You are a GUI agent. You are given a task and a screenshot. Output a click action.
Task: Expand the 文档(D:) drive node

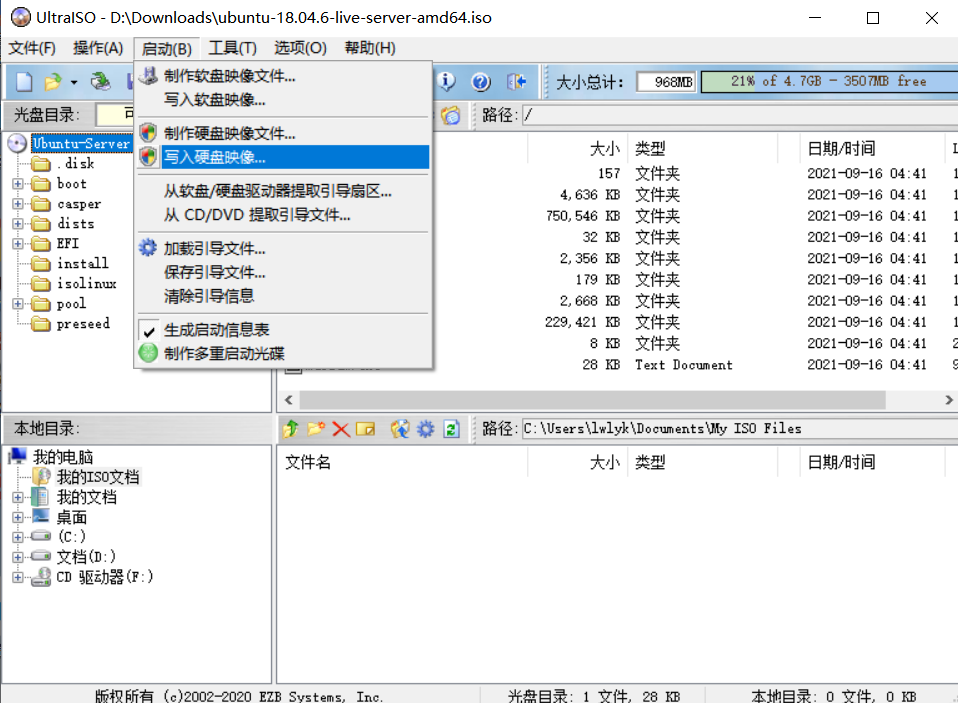click(18, 557)
